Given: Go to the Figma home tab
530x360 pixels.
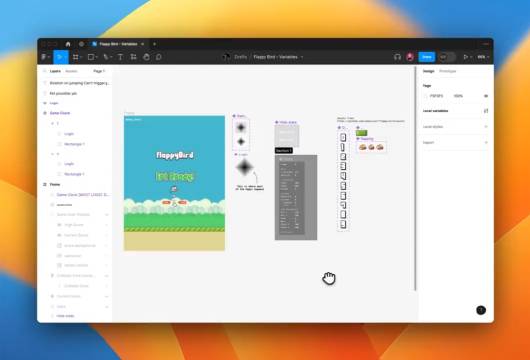Looking at the screenshot, I should click(x=68, y=44).
